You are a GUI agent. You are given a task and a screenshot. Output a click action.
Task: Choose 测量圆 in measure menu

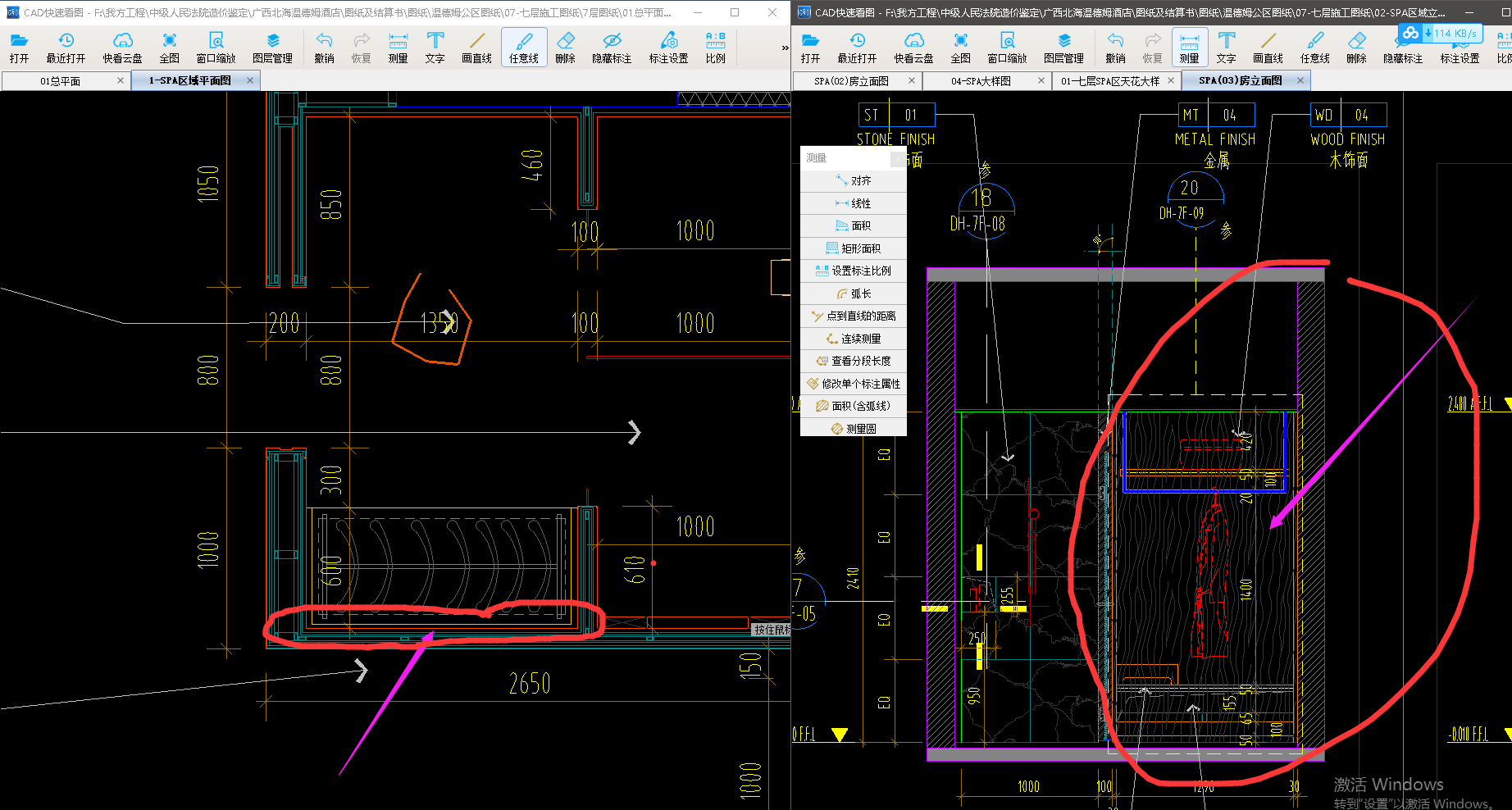(x=854, y=429)
